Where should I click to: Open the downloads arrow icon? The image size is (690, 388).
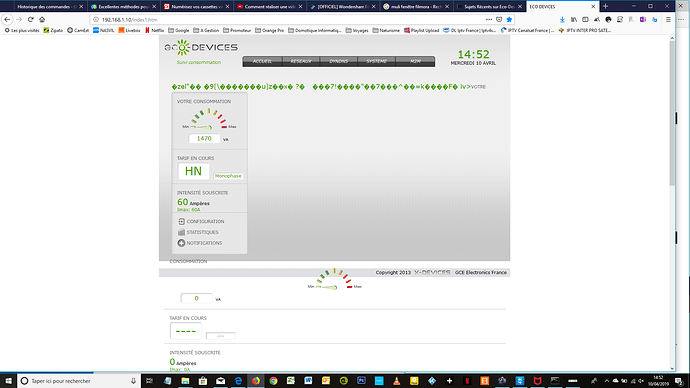tap(562, 19)
